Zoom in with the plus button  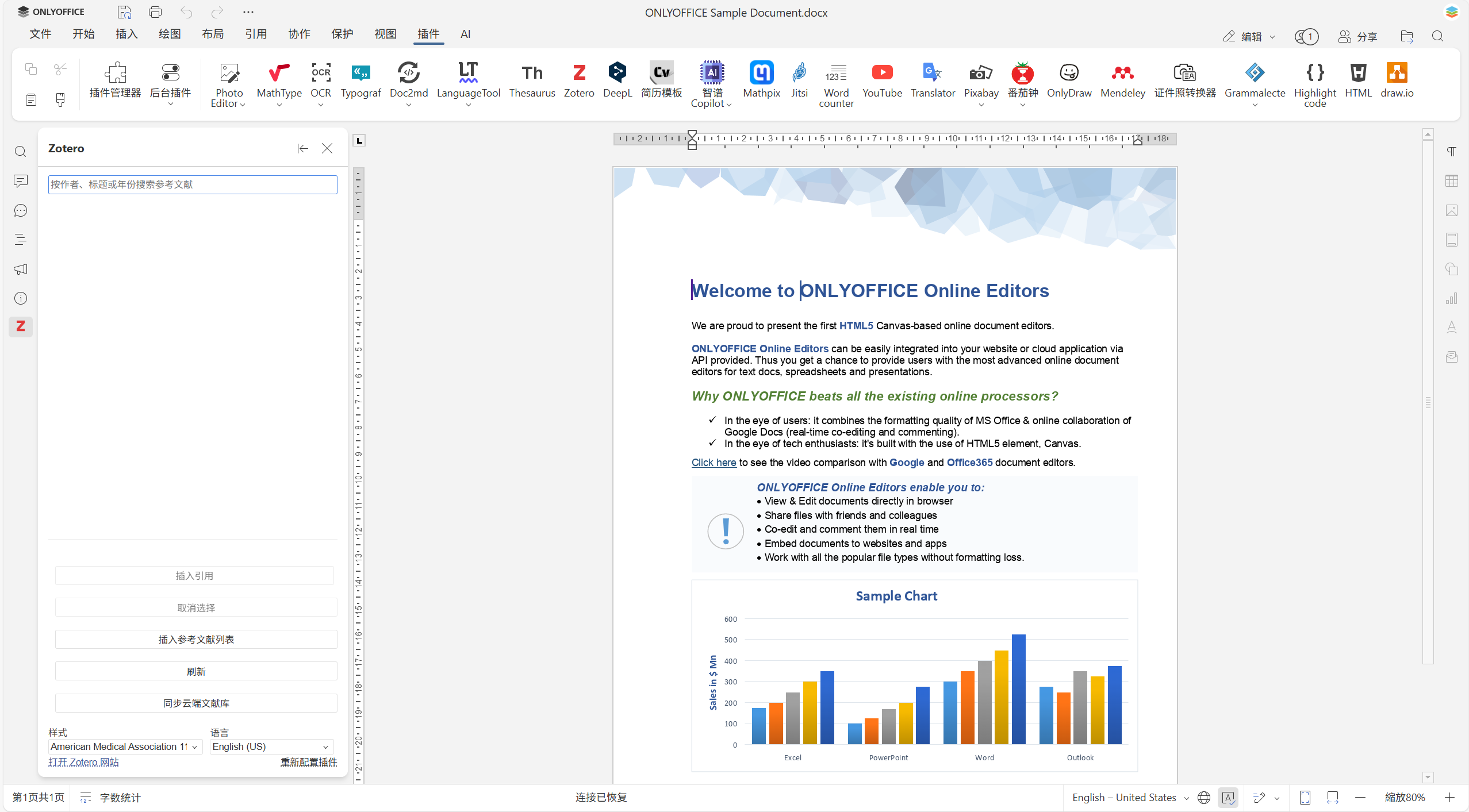tap(1449, 798)
